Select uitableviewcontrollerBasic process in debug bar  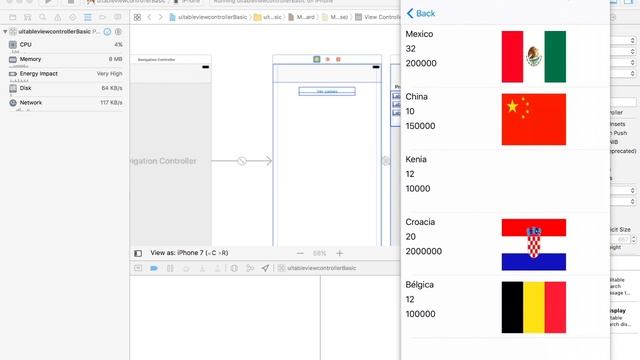[x=317, y=268]
